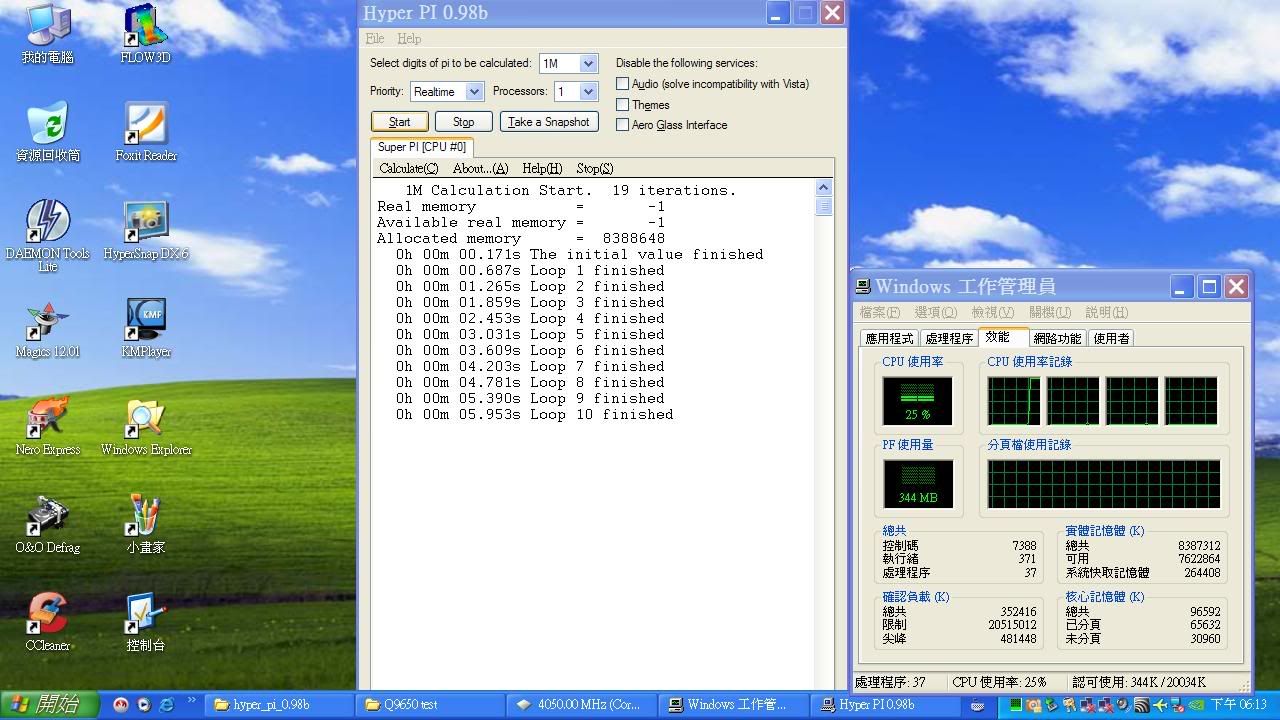1280x720 pixels.
Task: Click the PF 使用量 344 MB gauge
Action: pos(918,484)
